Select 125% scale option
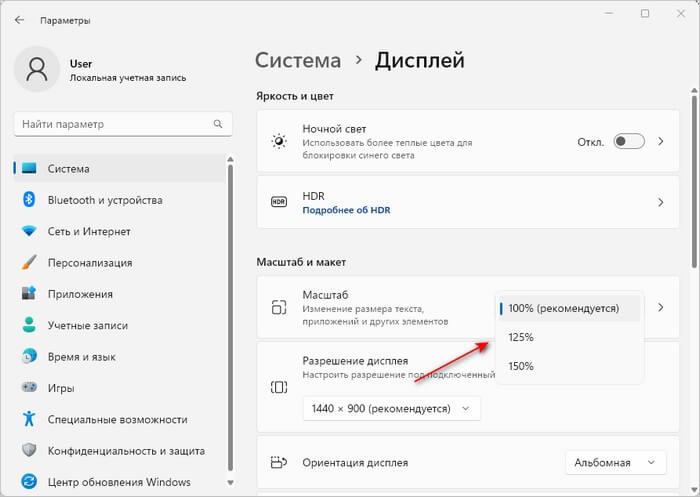The image size is (700, 497). point(521,337)
